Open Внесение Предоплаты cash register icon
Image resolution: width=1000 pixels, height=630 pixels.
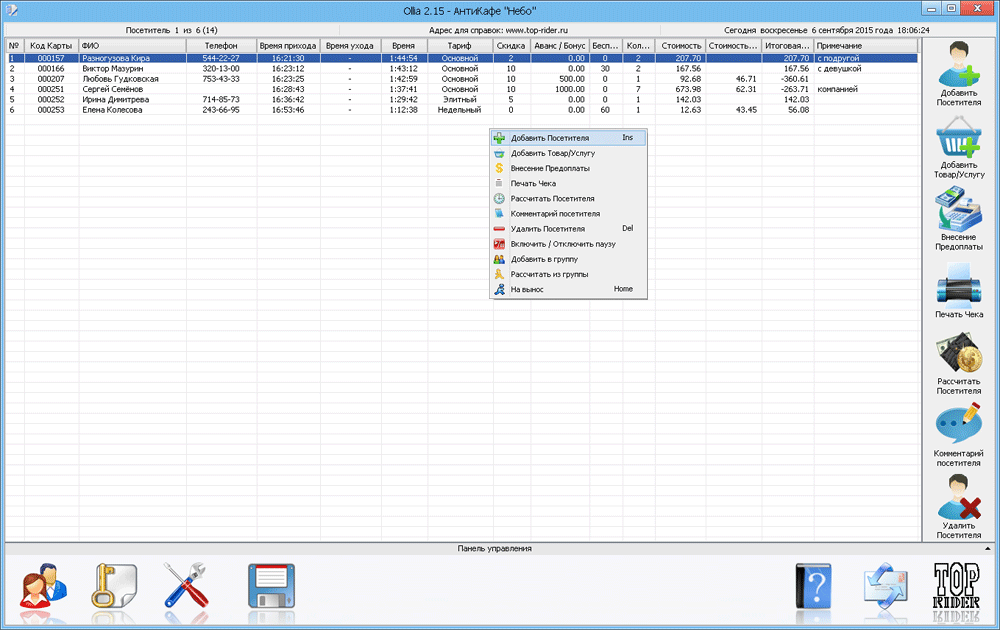point(958,209)
